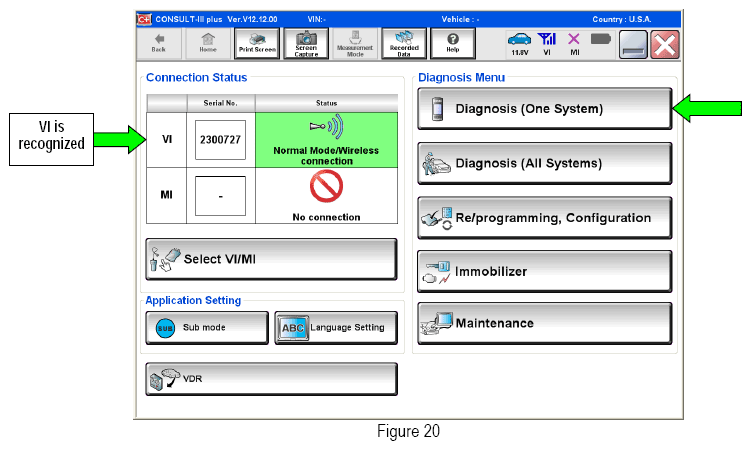Click the 'VIN:-' title bar text

tap(317, 19)
